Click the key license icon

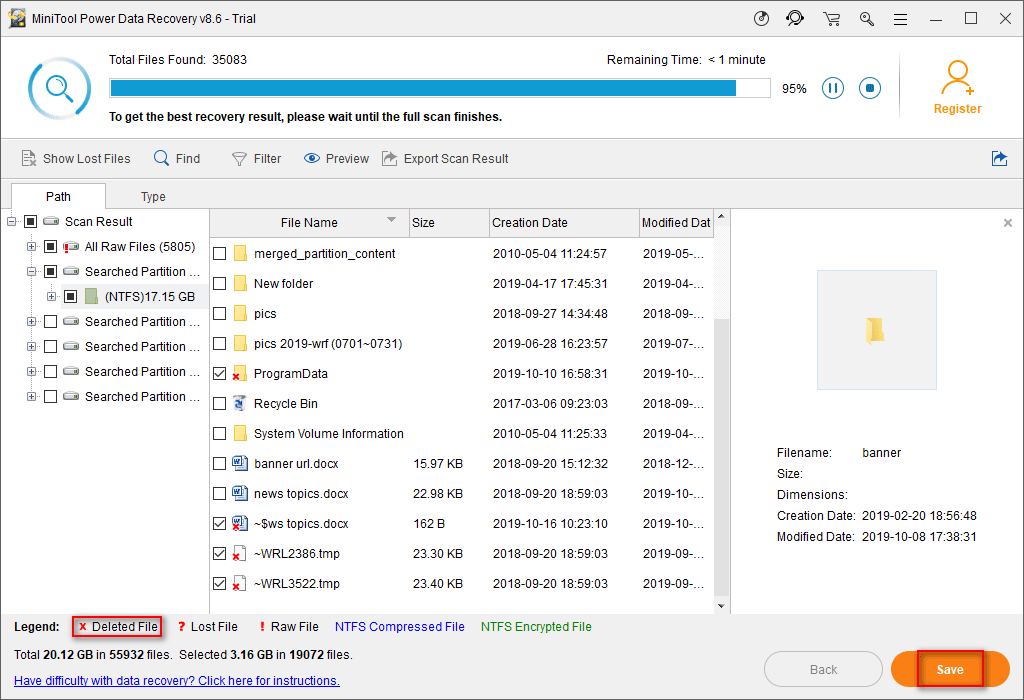(866, 18)
